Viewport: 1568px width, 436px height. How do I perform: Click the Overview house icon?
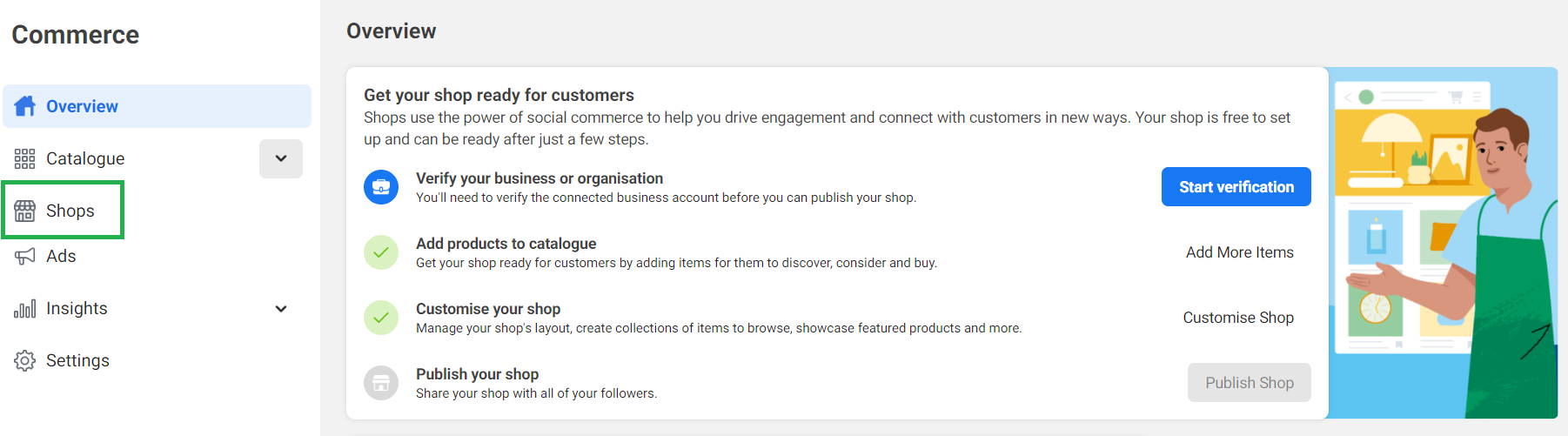[25, 106]
